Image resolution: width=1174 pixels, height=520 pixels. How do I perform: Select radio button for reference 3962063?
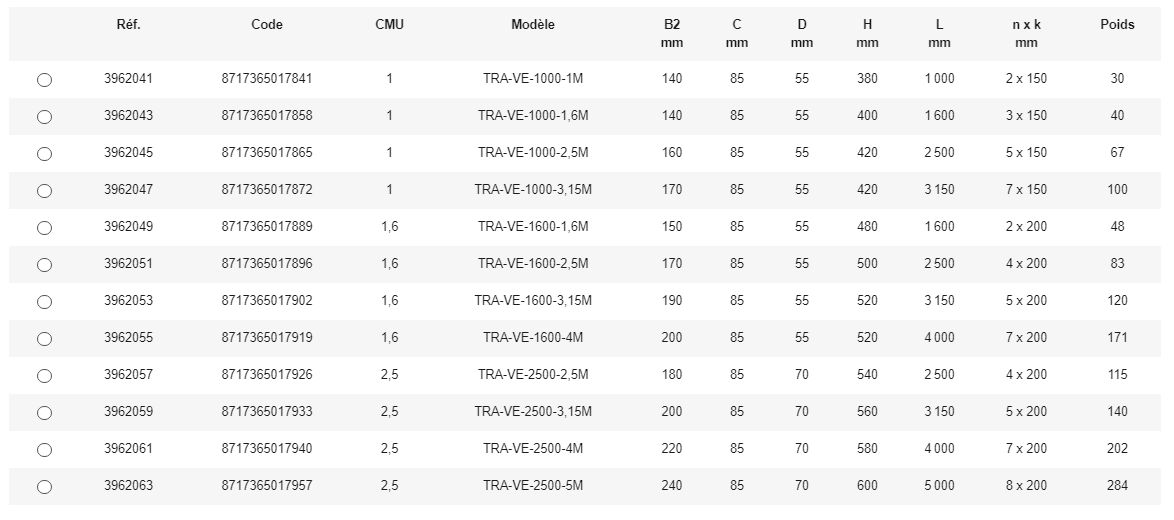click(44, 487)
